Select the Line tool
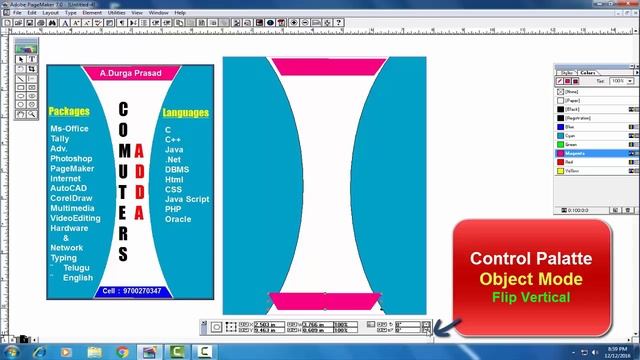This screenshot has height=360, width=640. [21, 78]
